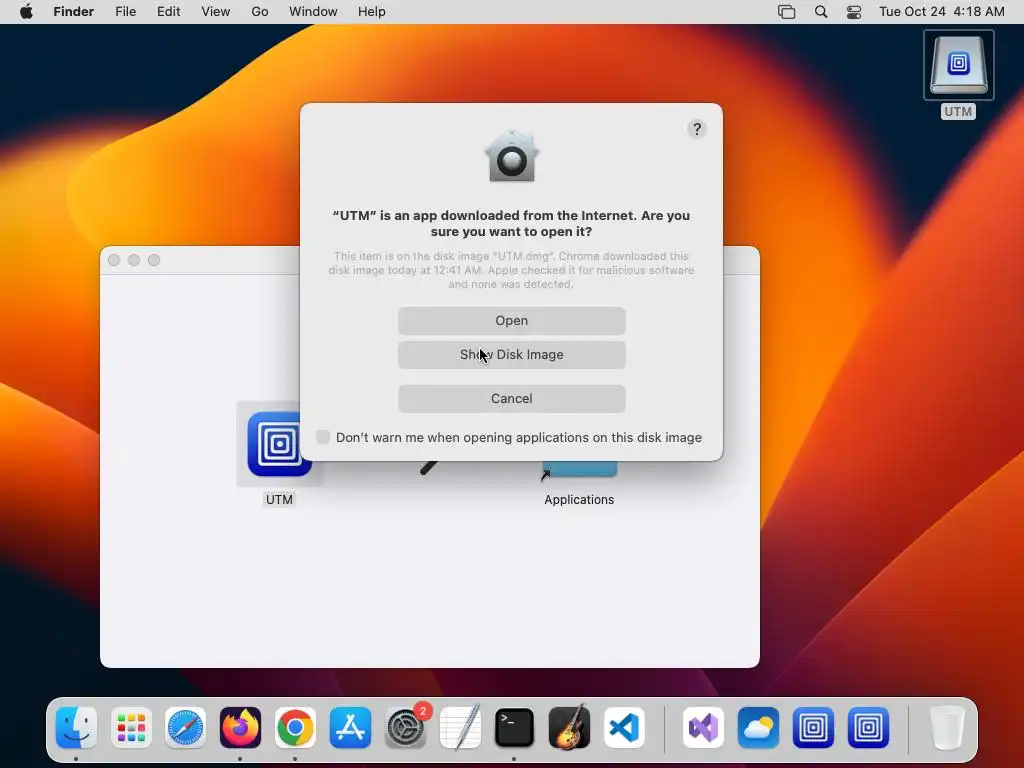
Task: Open Control Center in menu bar
Action: pos(854,12)
